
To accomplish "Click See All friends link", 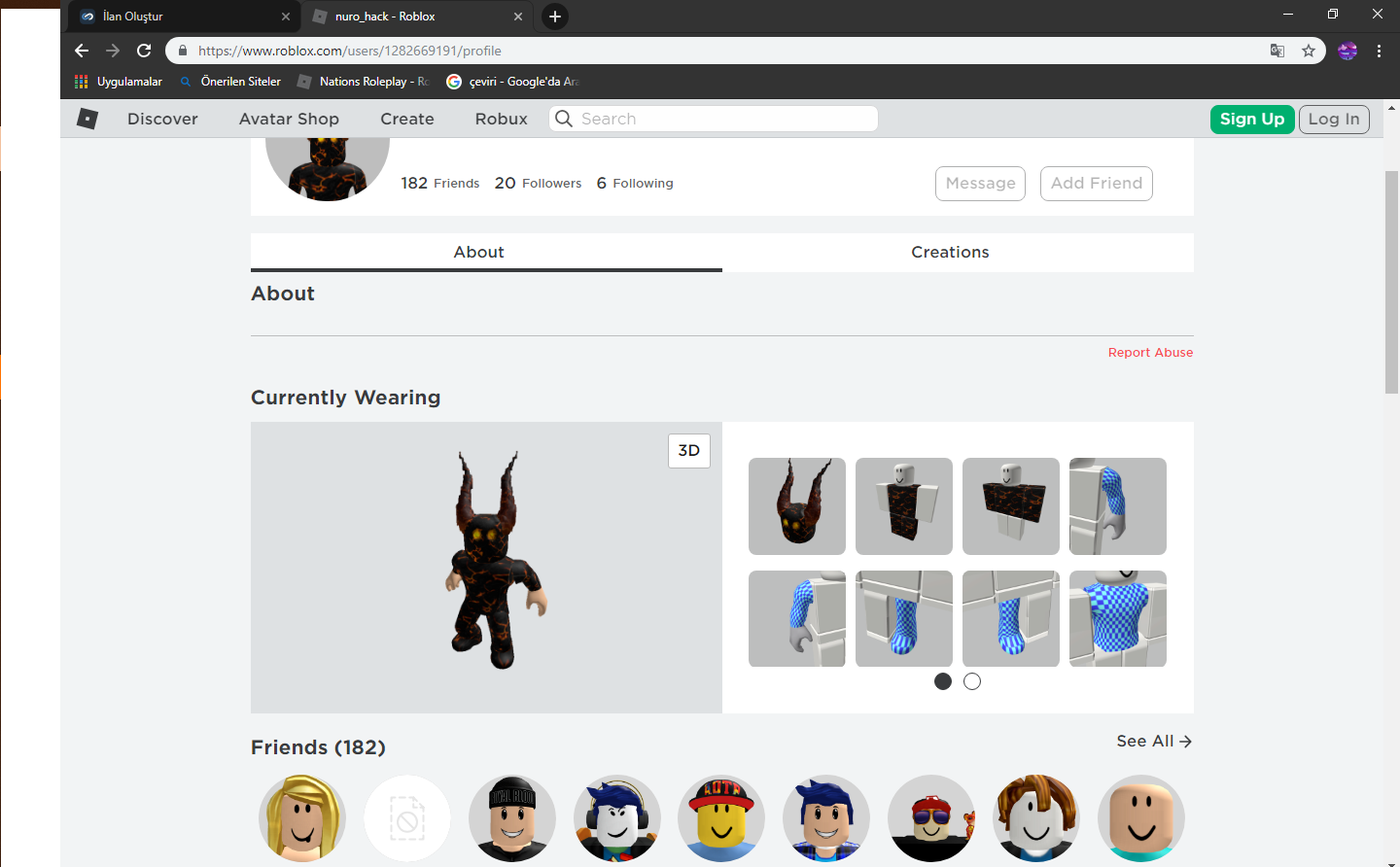I will pos(1154,741).
